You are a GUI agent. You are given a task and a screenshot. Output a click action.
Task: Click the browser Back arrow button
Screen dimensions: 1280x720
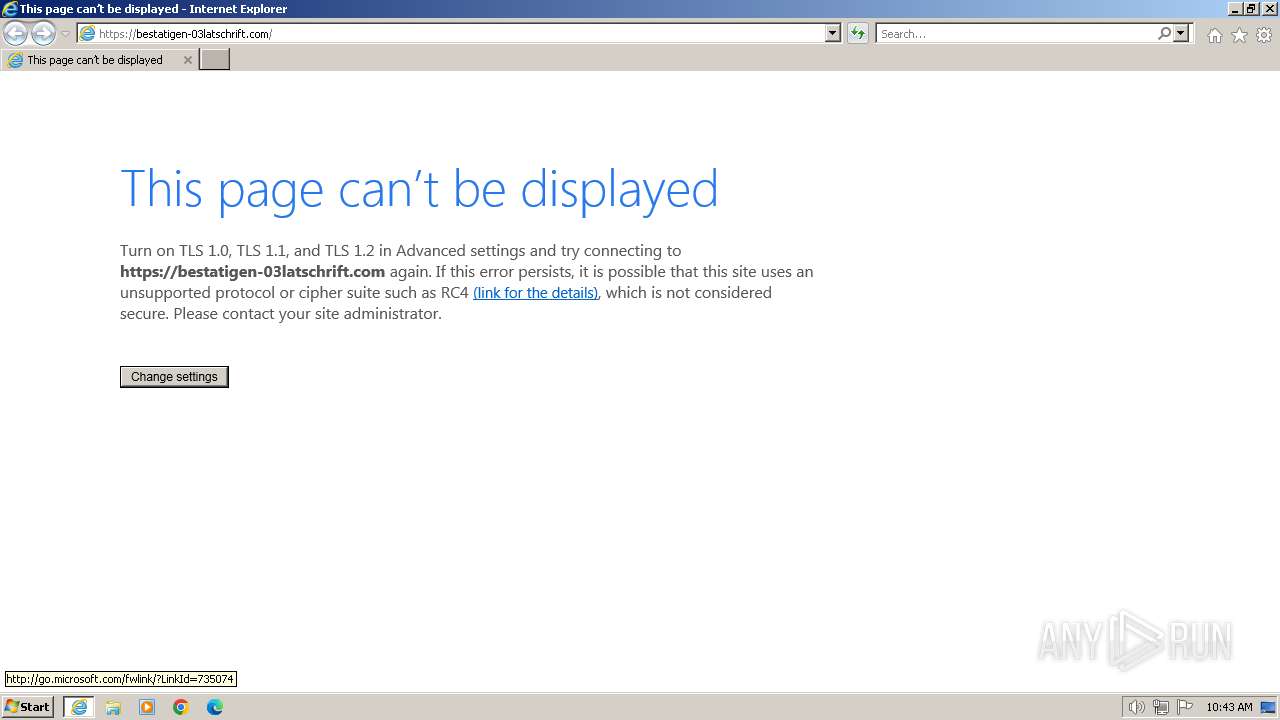click(x=15, y=34)
